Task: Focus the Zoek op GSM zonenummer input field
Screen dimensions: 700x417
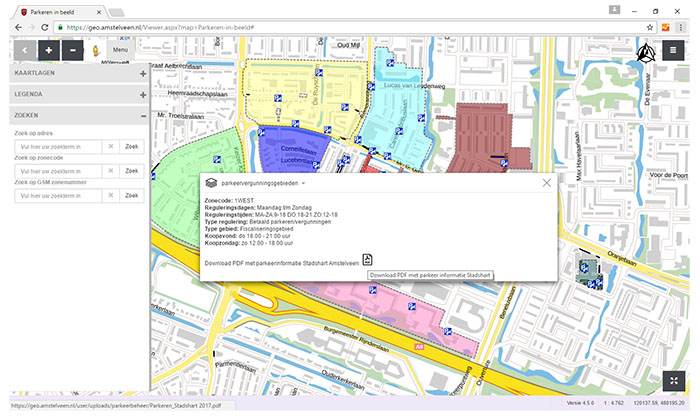Action: tap(58, 196)
